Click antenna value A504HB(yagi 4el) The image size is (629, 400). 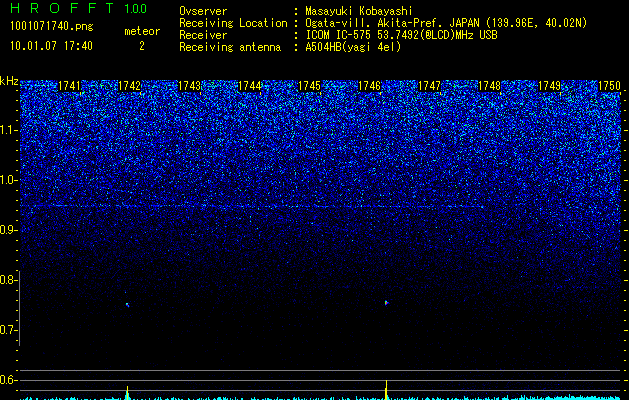coord(353,47)
